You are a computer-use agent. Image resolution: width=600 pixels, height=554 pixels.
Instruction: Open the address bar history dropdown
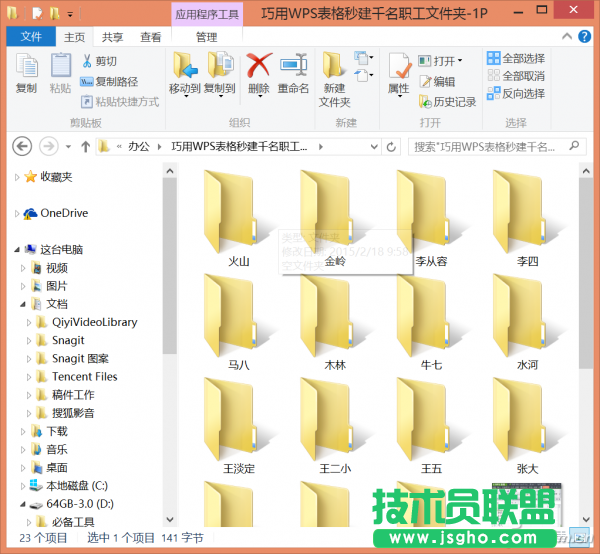(x=374, y=147)
